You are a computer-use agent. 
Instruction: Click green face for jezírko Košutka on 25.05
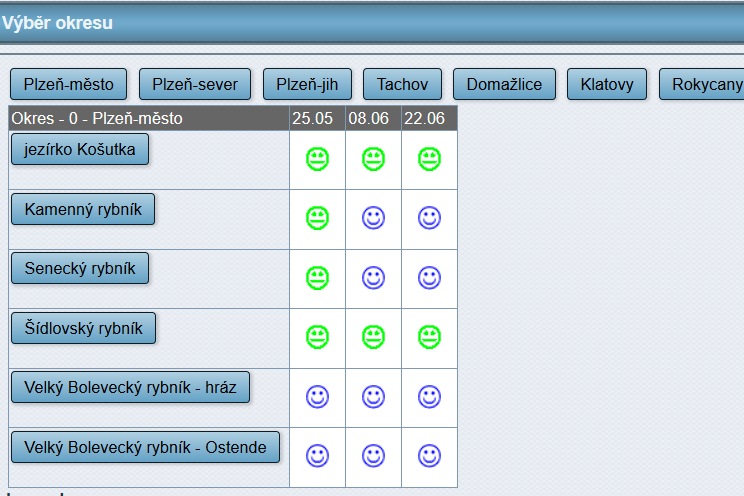point(317,159)
